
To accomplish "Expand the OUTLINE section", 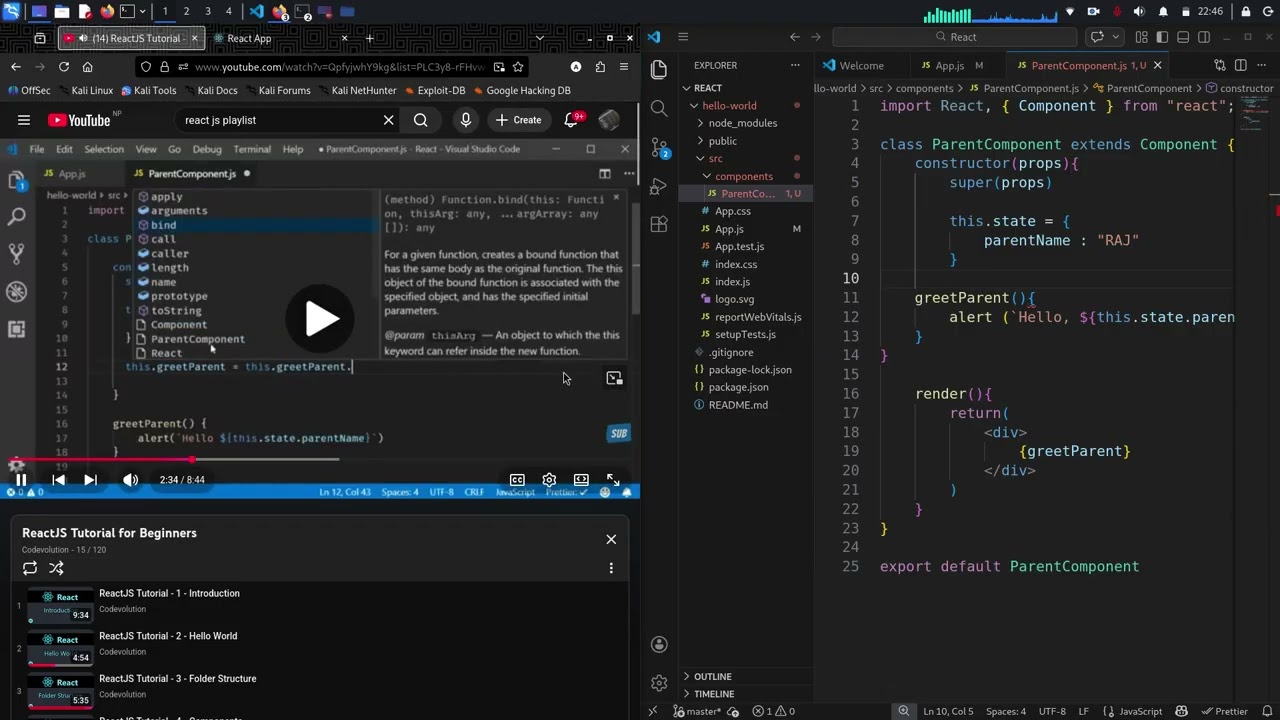I will point(713,677).
